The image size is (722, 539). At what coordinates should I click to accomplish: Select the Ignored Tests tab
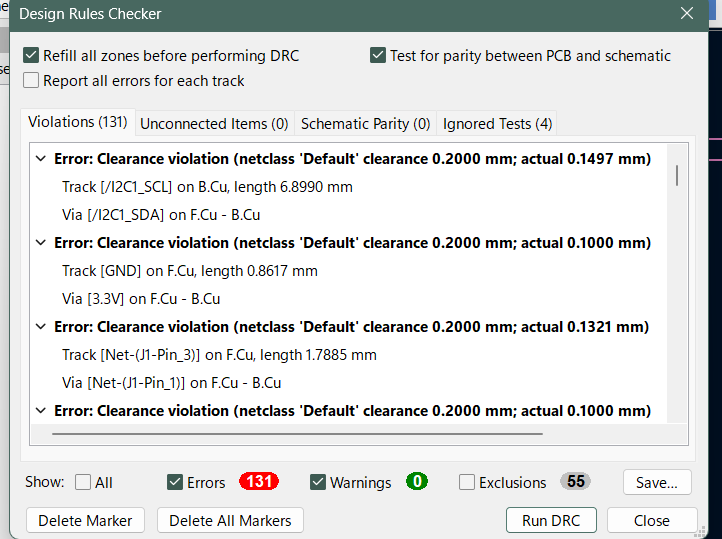pos(497,124)
